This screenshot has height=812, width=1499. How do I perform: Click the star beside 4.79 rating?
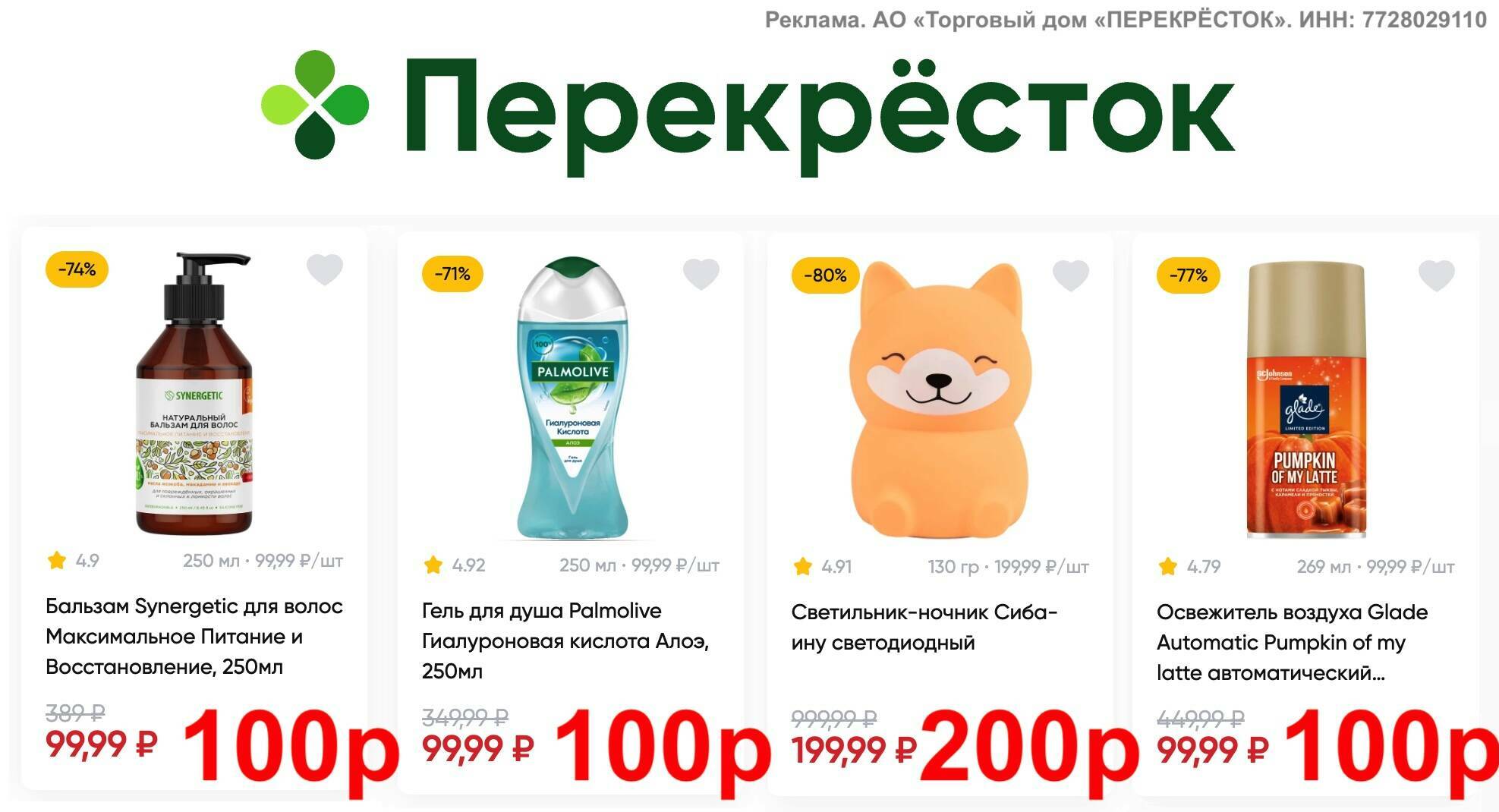point(1168,567)
